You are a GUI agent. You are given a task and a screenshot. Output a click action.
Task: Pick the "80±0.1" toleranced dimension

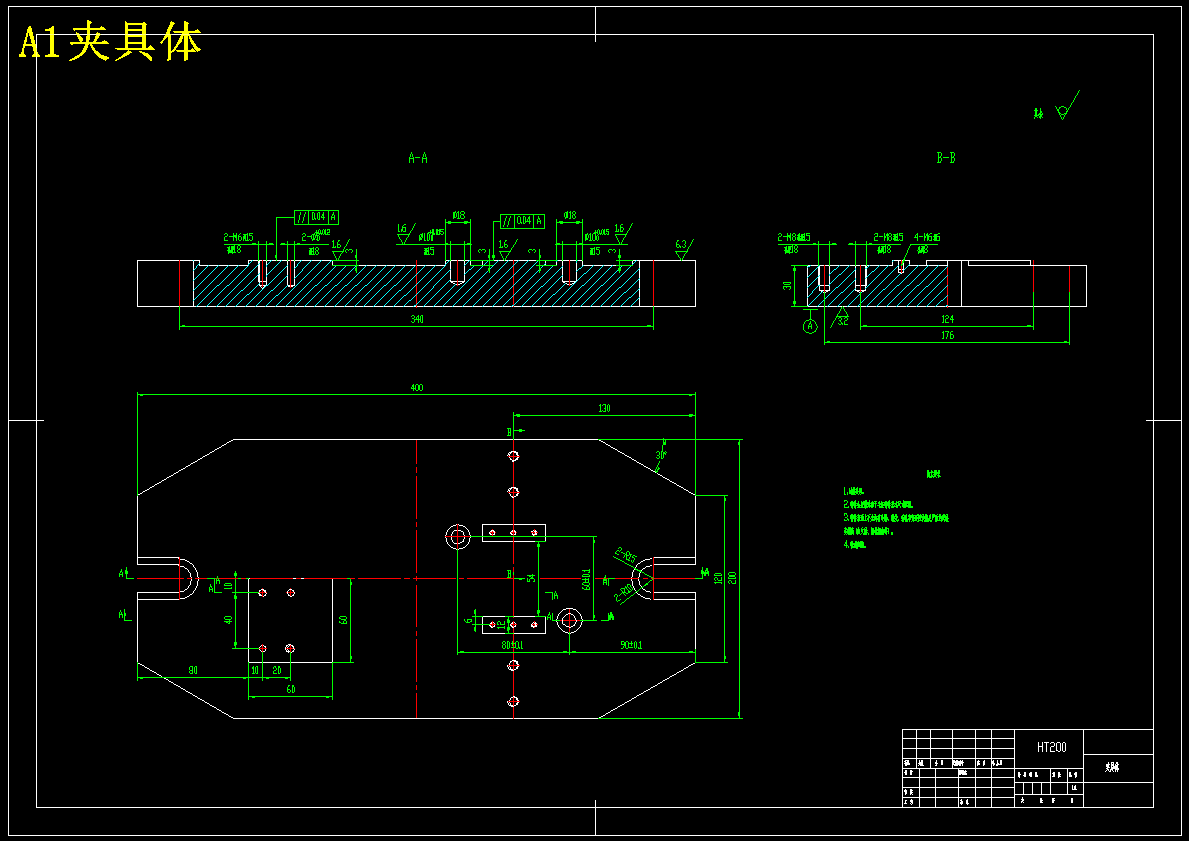point(512,645)
